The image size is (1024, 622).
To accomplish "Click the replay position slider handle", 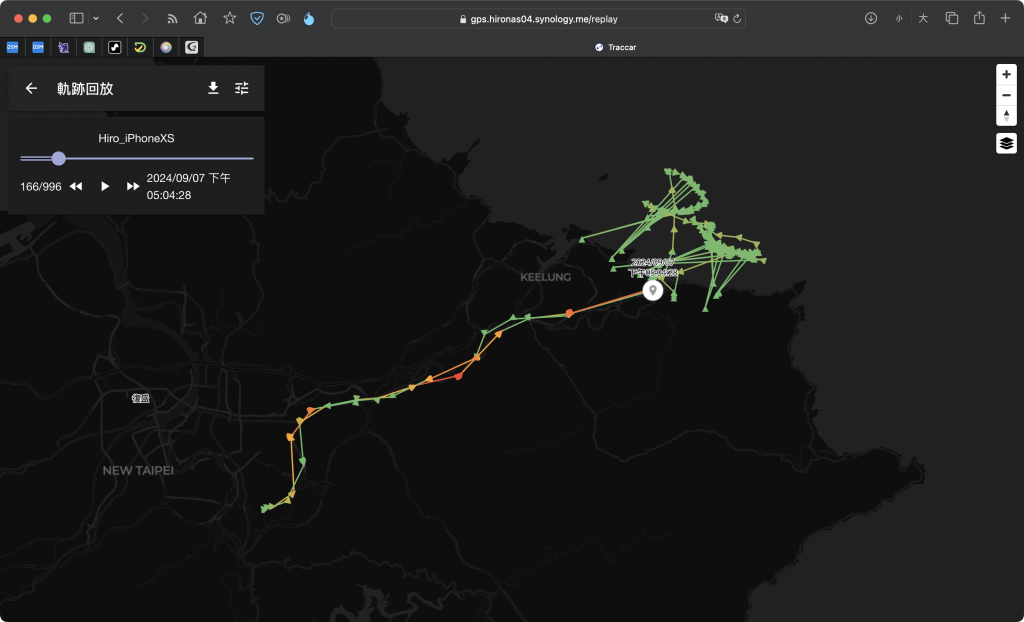I will click(58, 158).
